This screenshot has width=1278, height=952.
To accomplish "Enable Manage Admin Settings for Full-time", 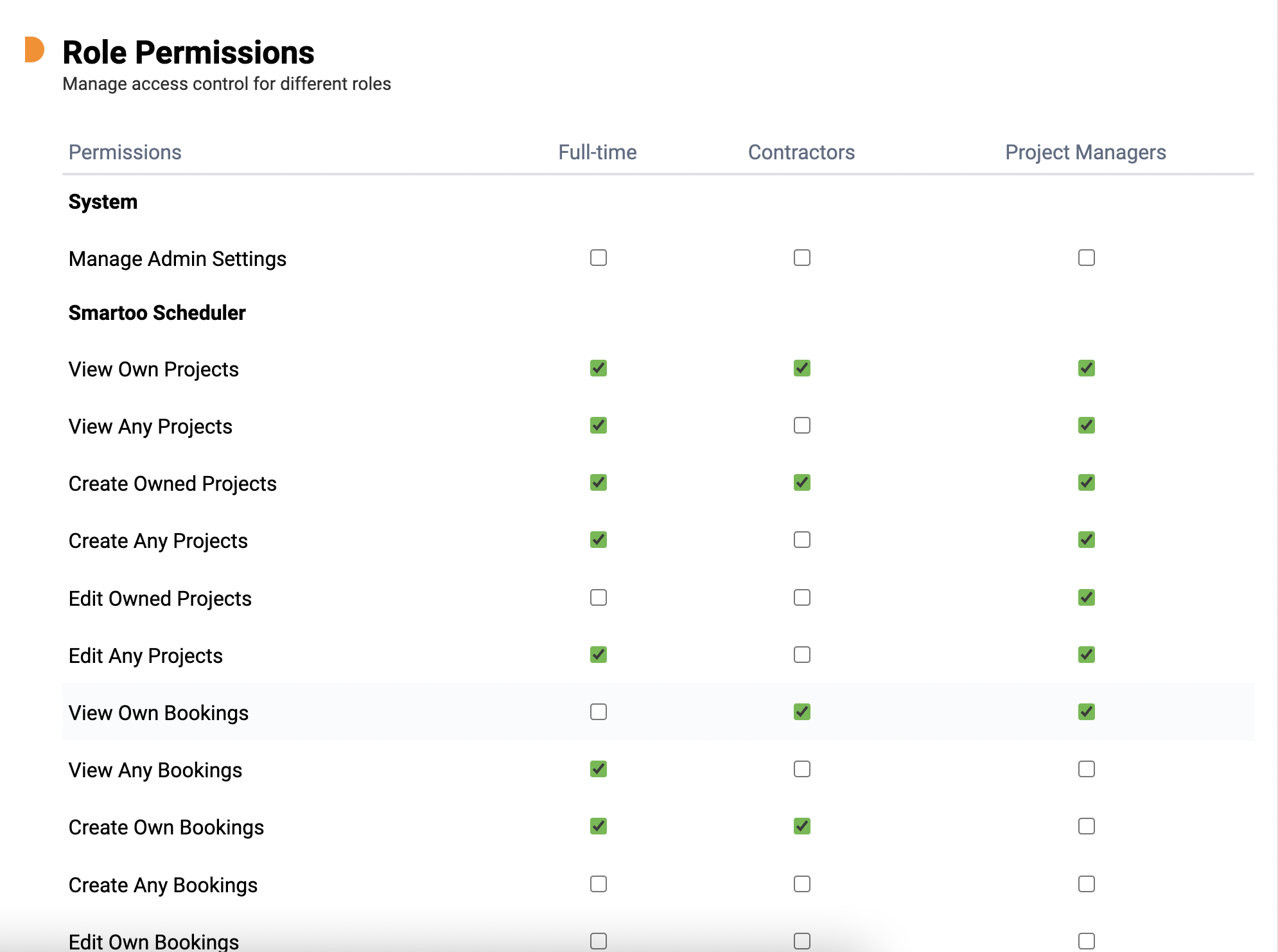I will click(x=598, y=257).
